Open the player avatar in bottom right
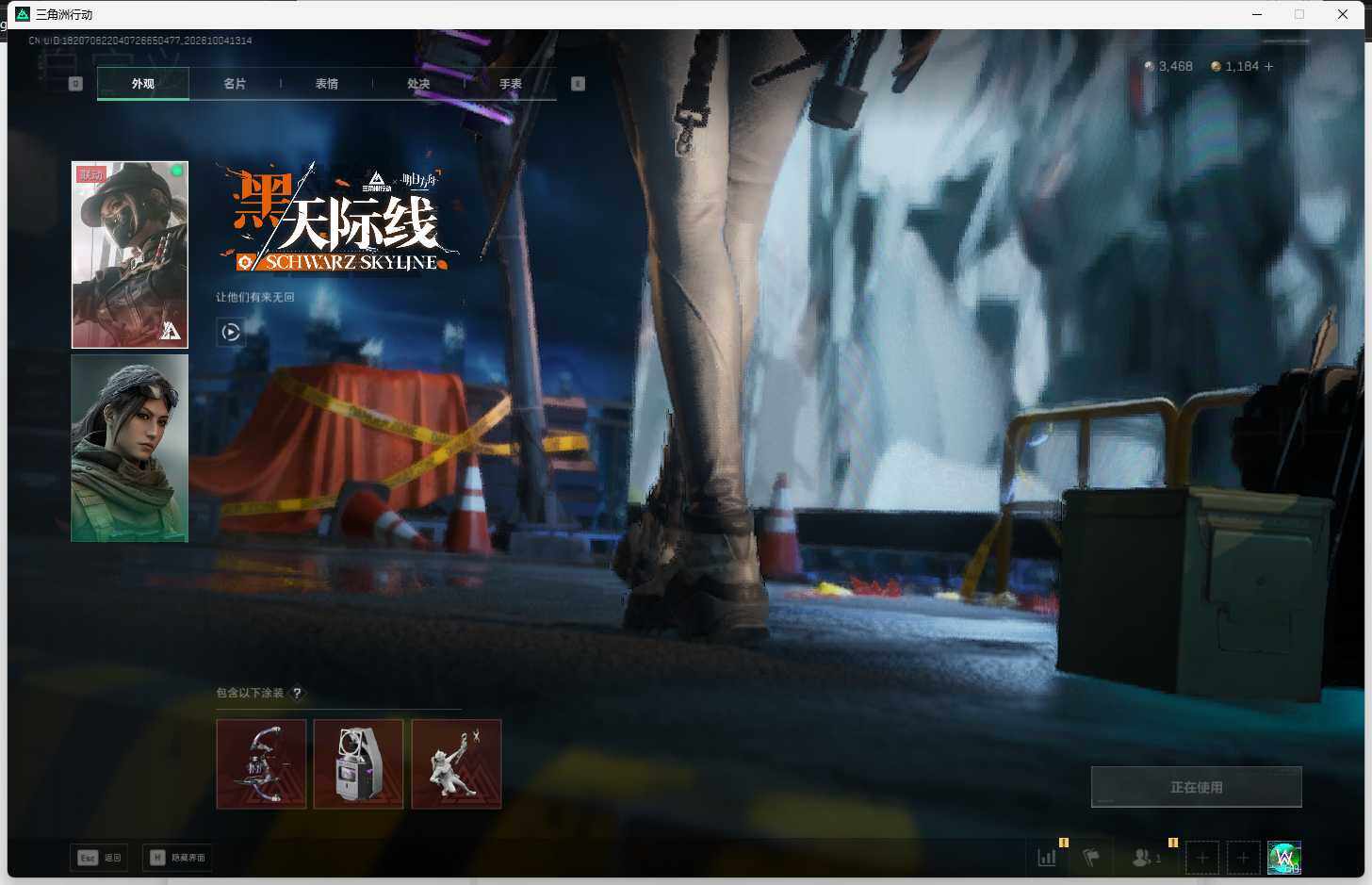The height and width of the screenshot is (885, 1372). click(x=1284, y=858)
